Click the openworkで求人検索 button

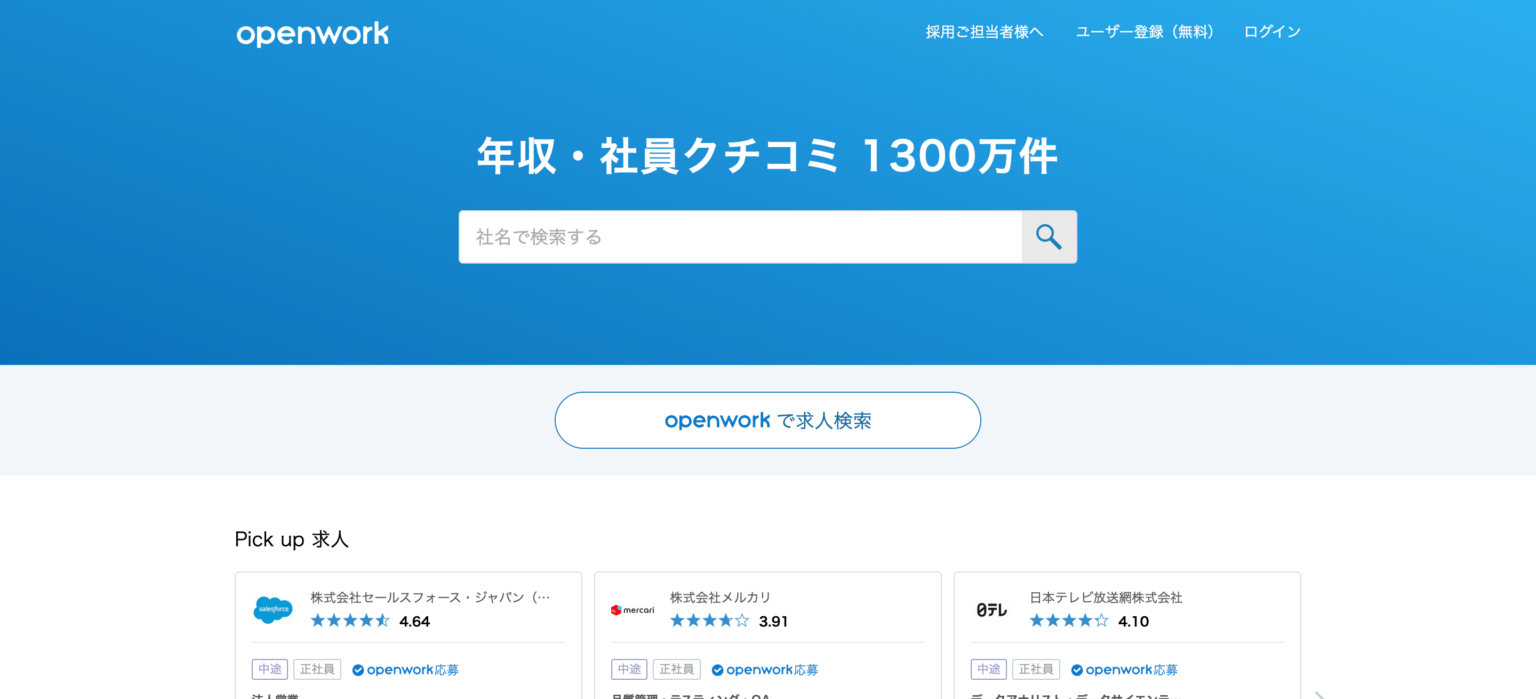tap(767, 420)
